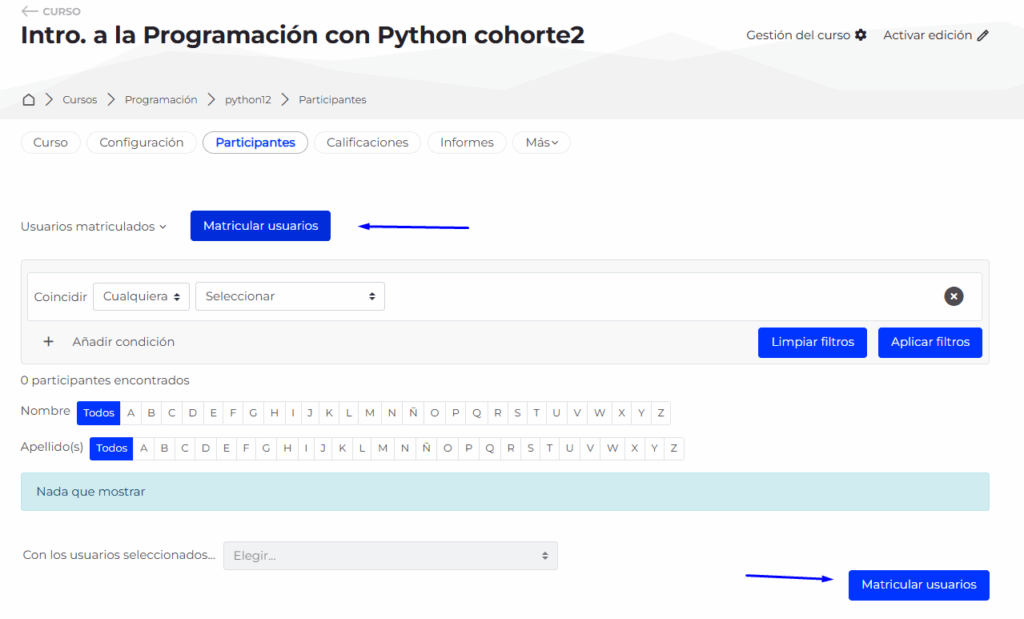Click the plus icon for Añadir condición
Image resolution: width=1024 pixels, height=619 pixels.
point(48,342)
